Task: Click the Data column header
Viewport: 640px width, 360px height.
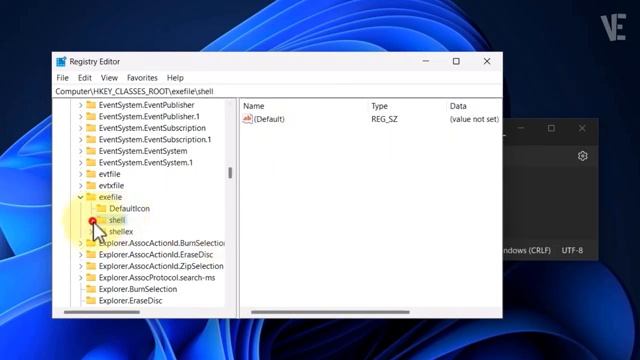Action: [x=458, y=106]
